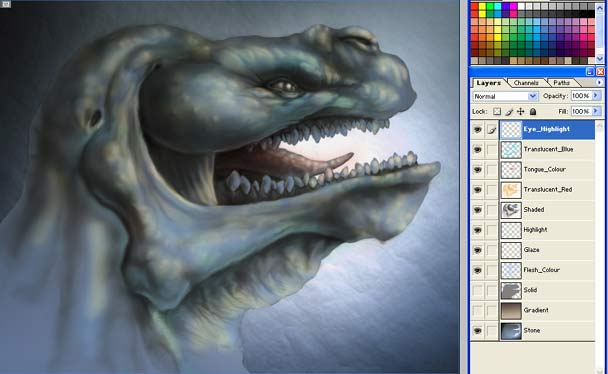Toggle link box for Translucent_Red layer
This screenshot has width=608, height=374.
click(492, 190)
